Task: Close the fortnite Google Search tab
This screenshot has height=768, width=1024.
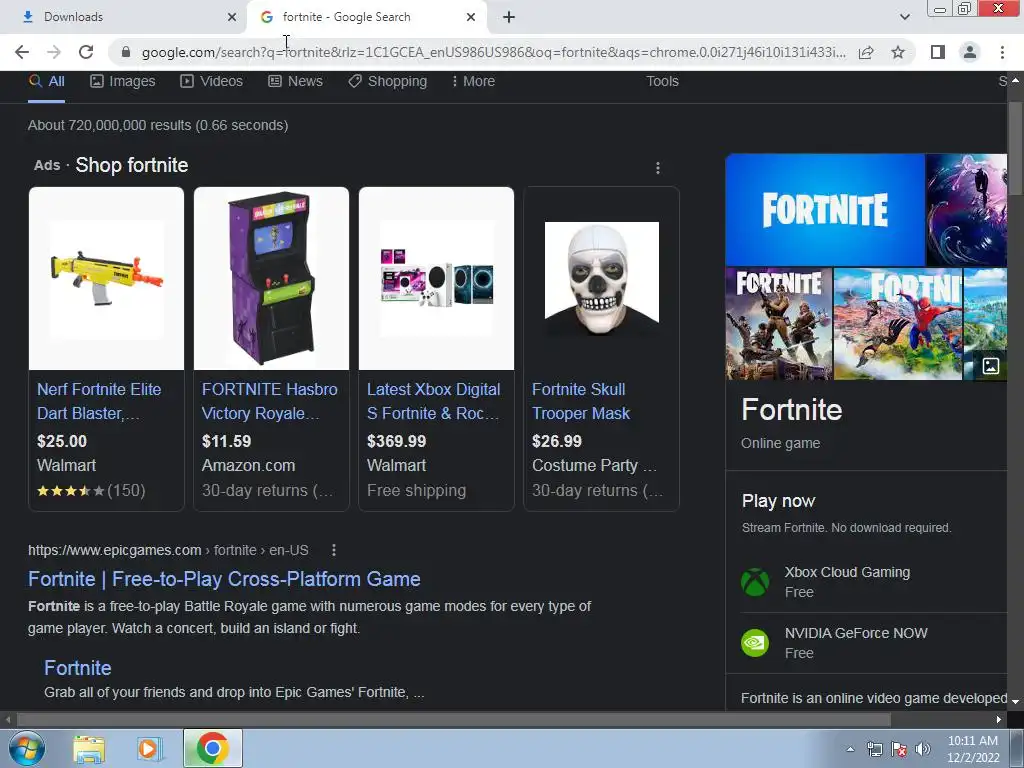Action: pos(471,17)
